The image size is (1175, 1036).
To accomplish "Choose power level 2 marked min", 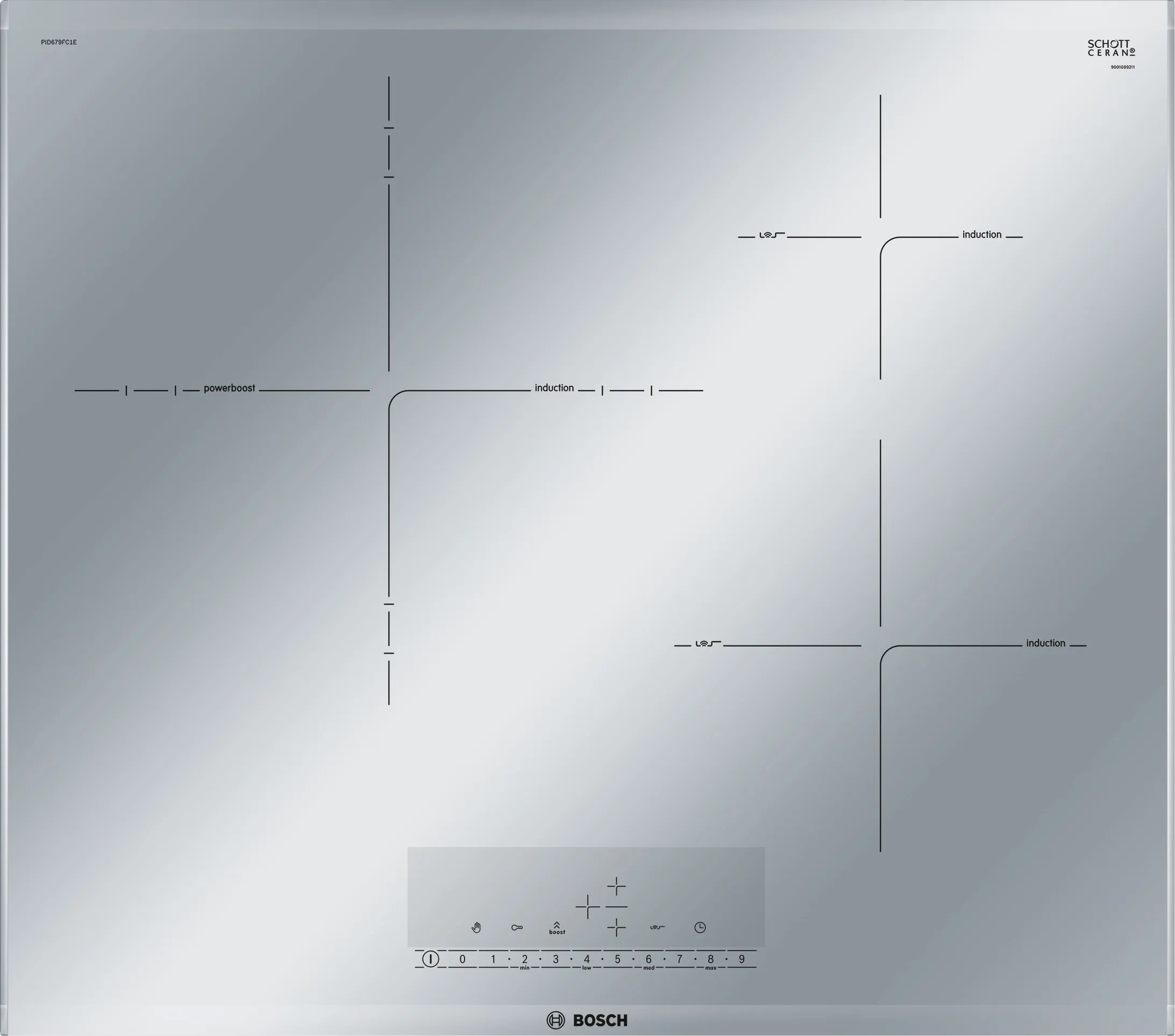I will click(x=524, y=959).
